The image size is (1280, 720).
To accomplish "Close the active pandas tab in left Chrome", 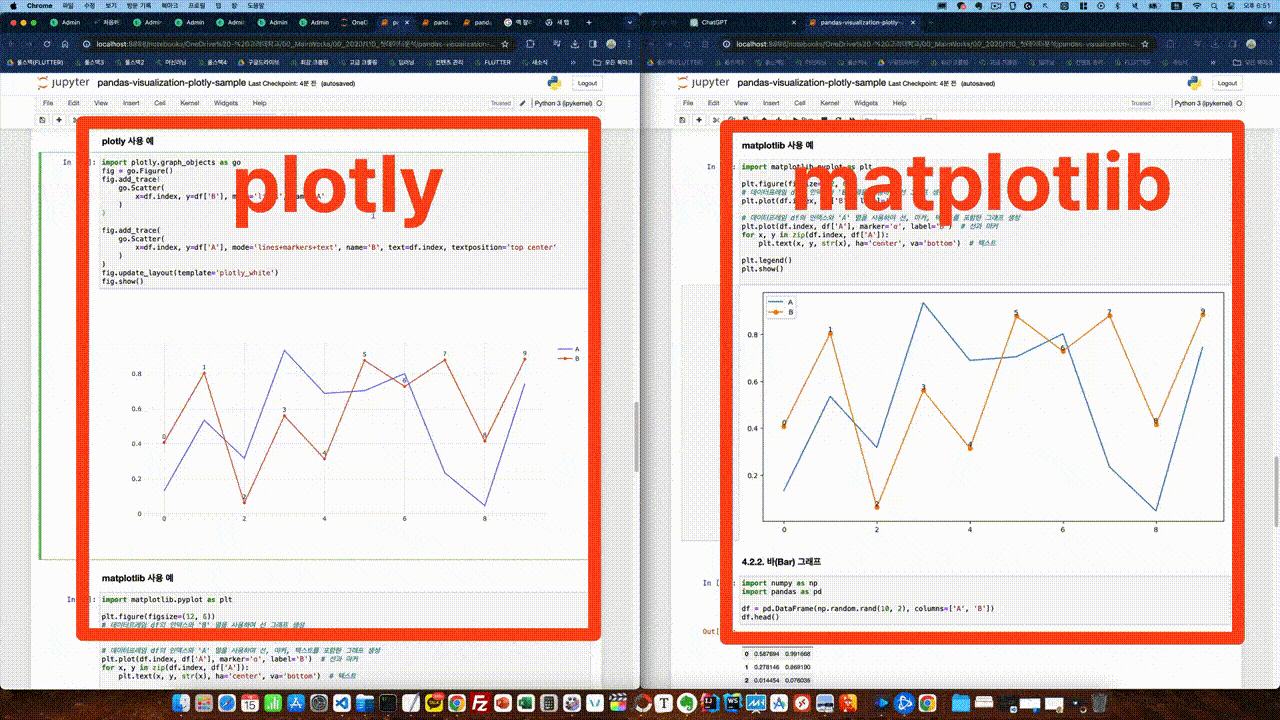I will tap(409, 22).
